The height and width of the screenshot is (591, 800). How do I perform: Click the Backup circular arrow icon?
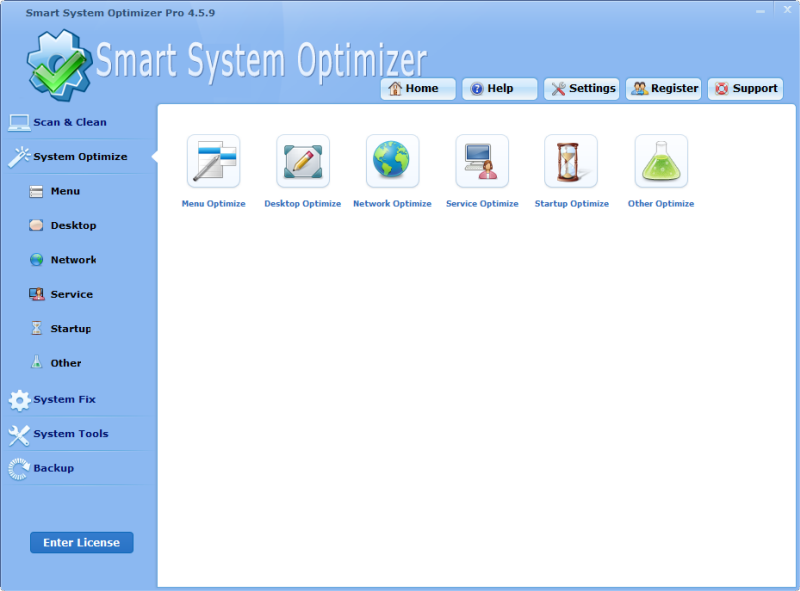19,469
